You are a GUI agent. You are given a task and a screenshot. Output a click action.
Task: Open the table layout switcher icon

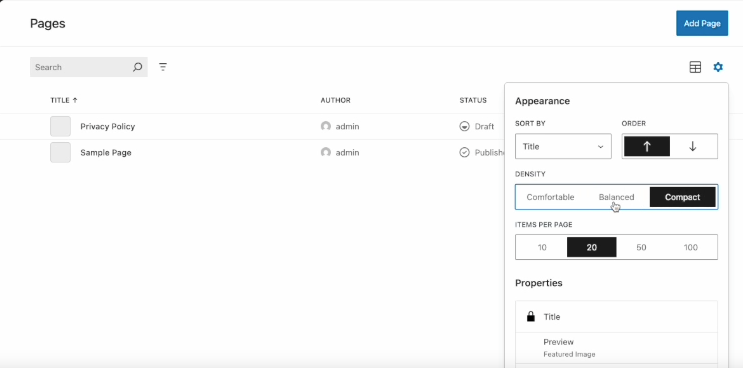(x=695, y=67)
